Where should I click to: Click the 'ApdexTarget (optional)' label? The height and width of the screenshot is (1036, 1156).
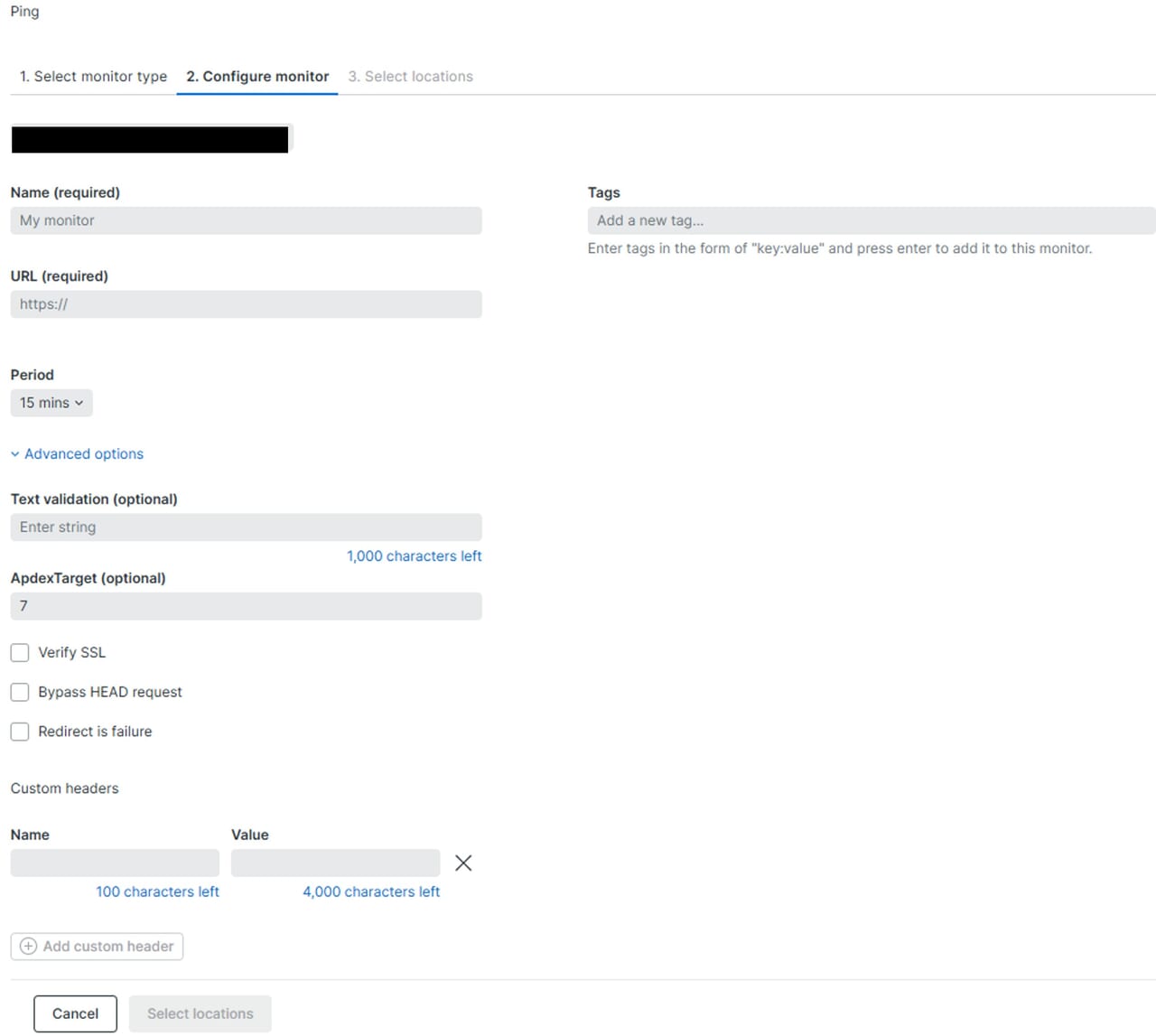tap(89, 578)
